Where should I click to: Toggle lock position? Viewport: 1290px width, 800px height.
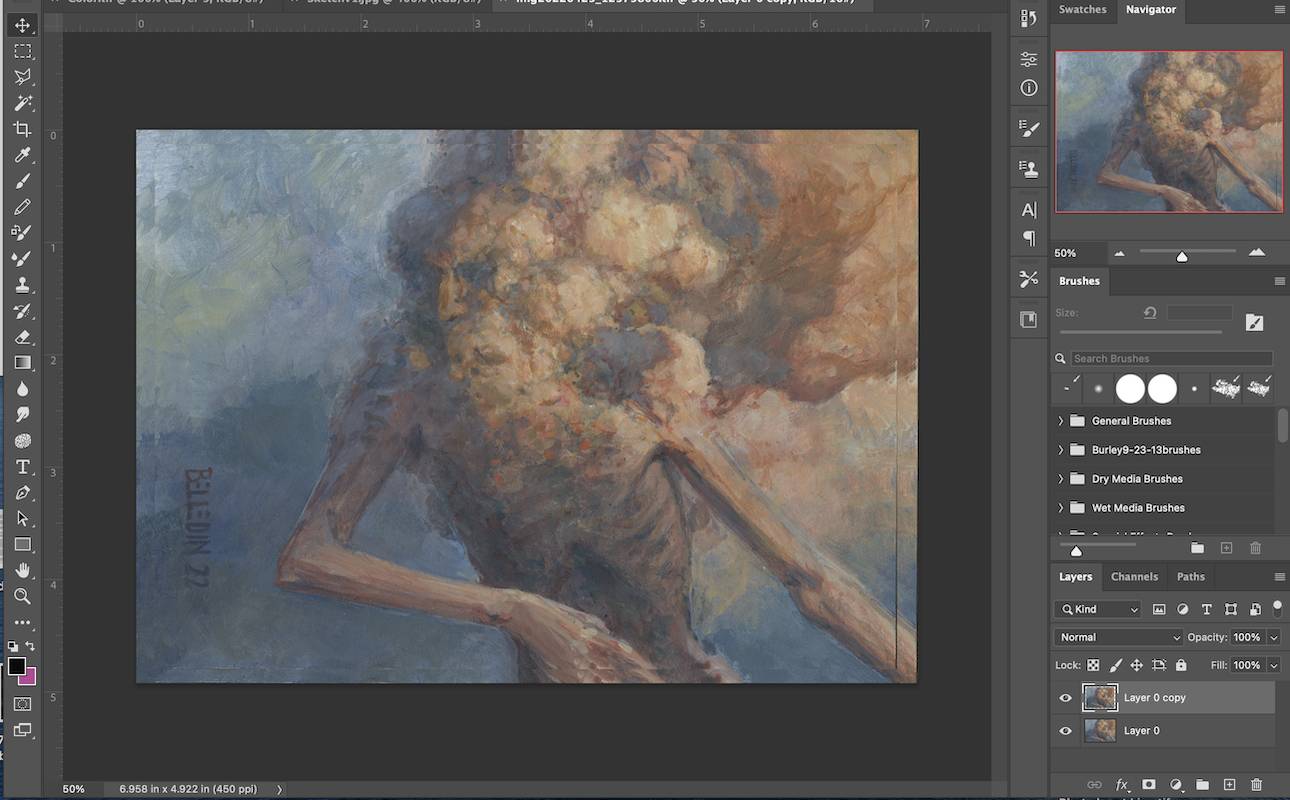(1137, 665)
